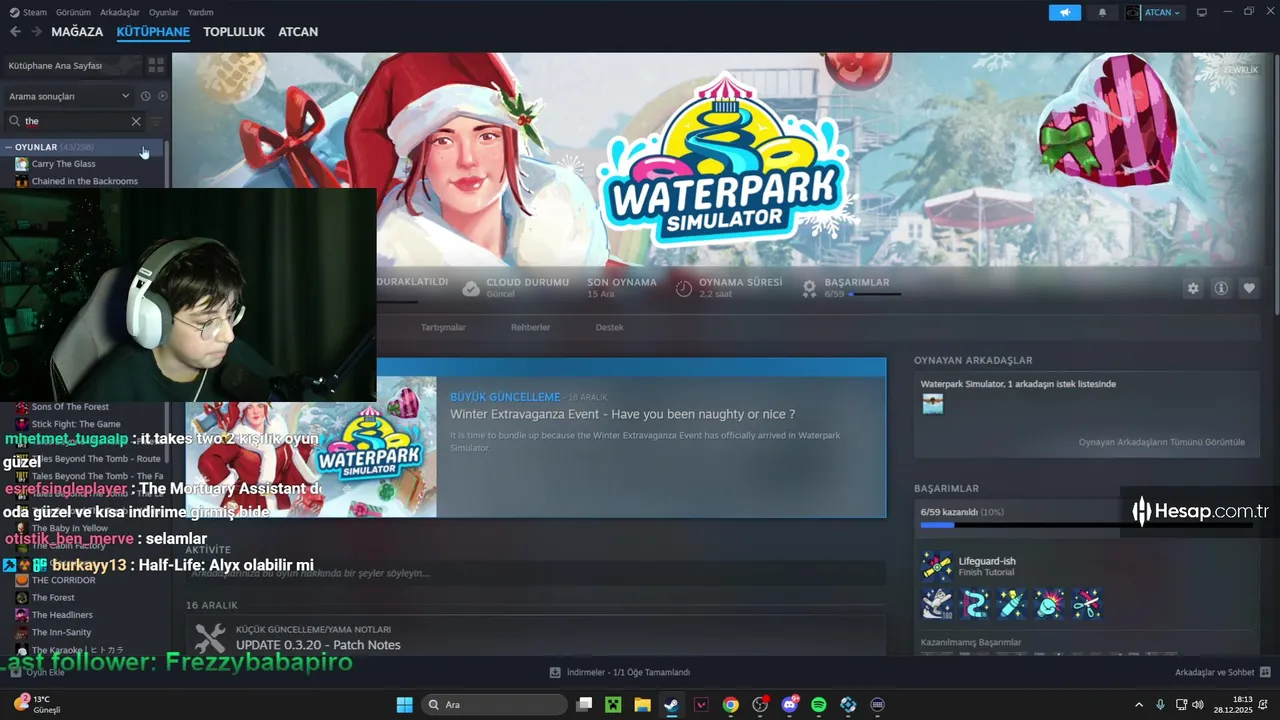Open the Yardım menu

(201, 12)
